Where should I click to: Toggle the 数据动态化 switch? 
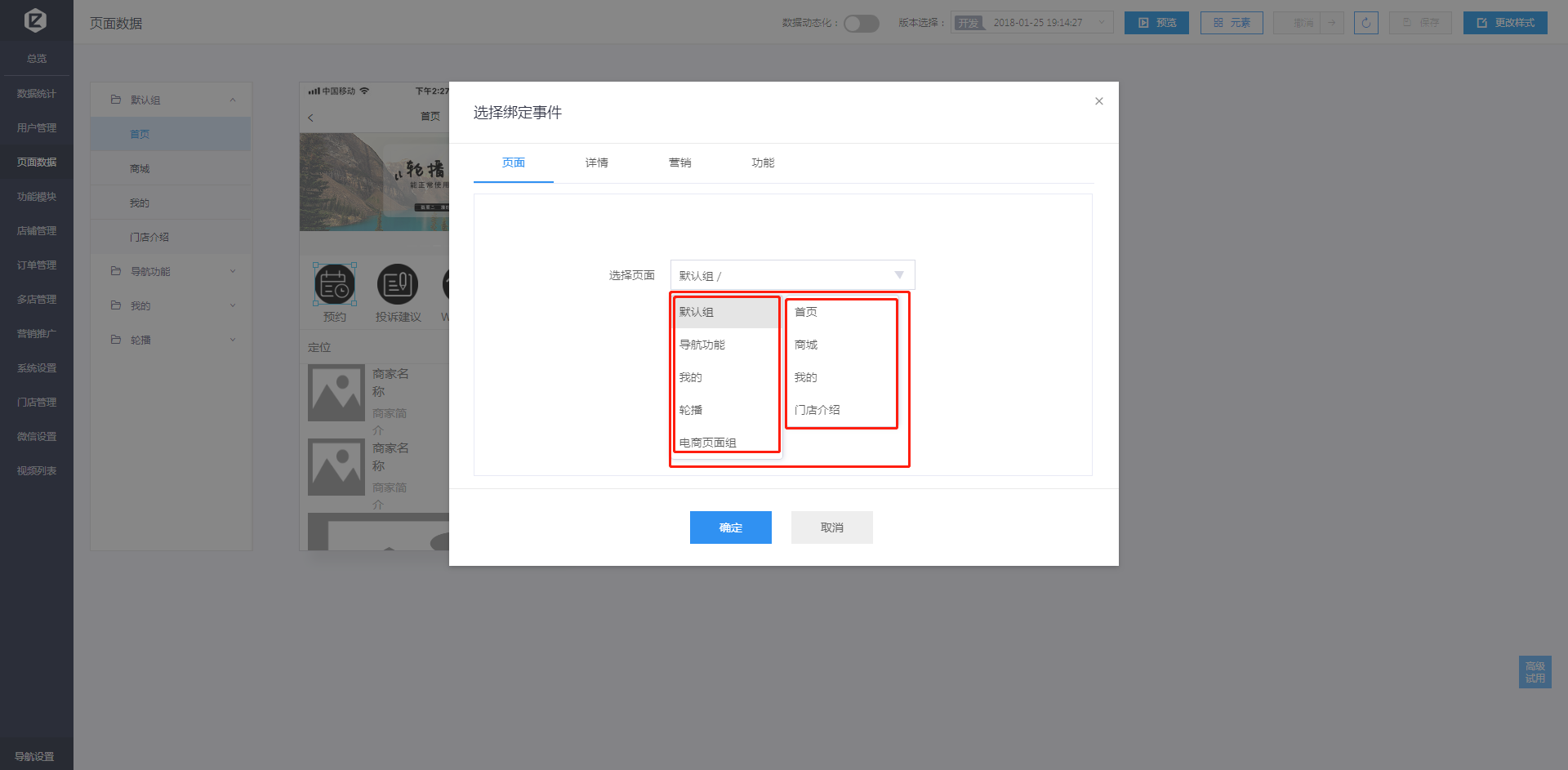coord(861,23)
